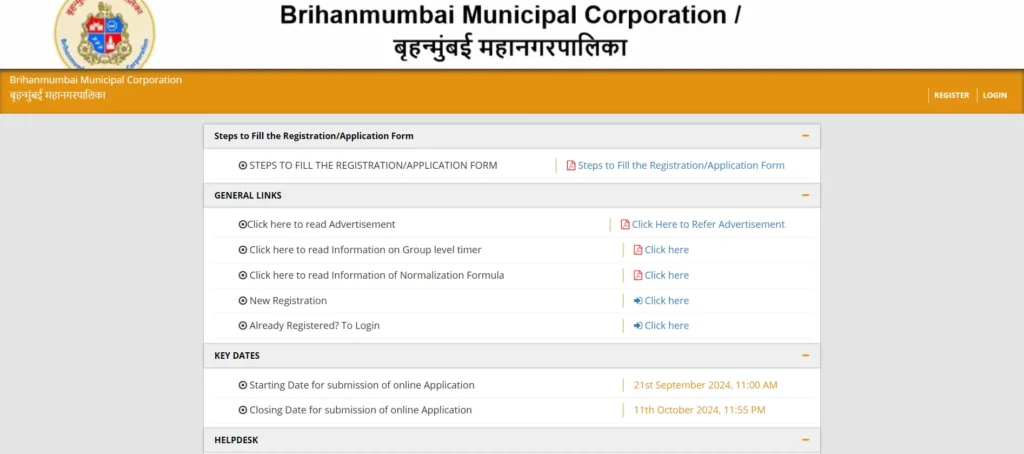Collapse the Steps to Fill section
Image resolution: width=1024 pixels, height=454 pixels.
click(805, 136)
